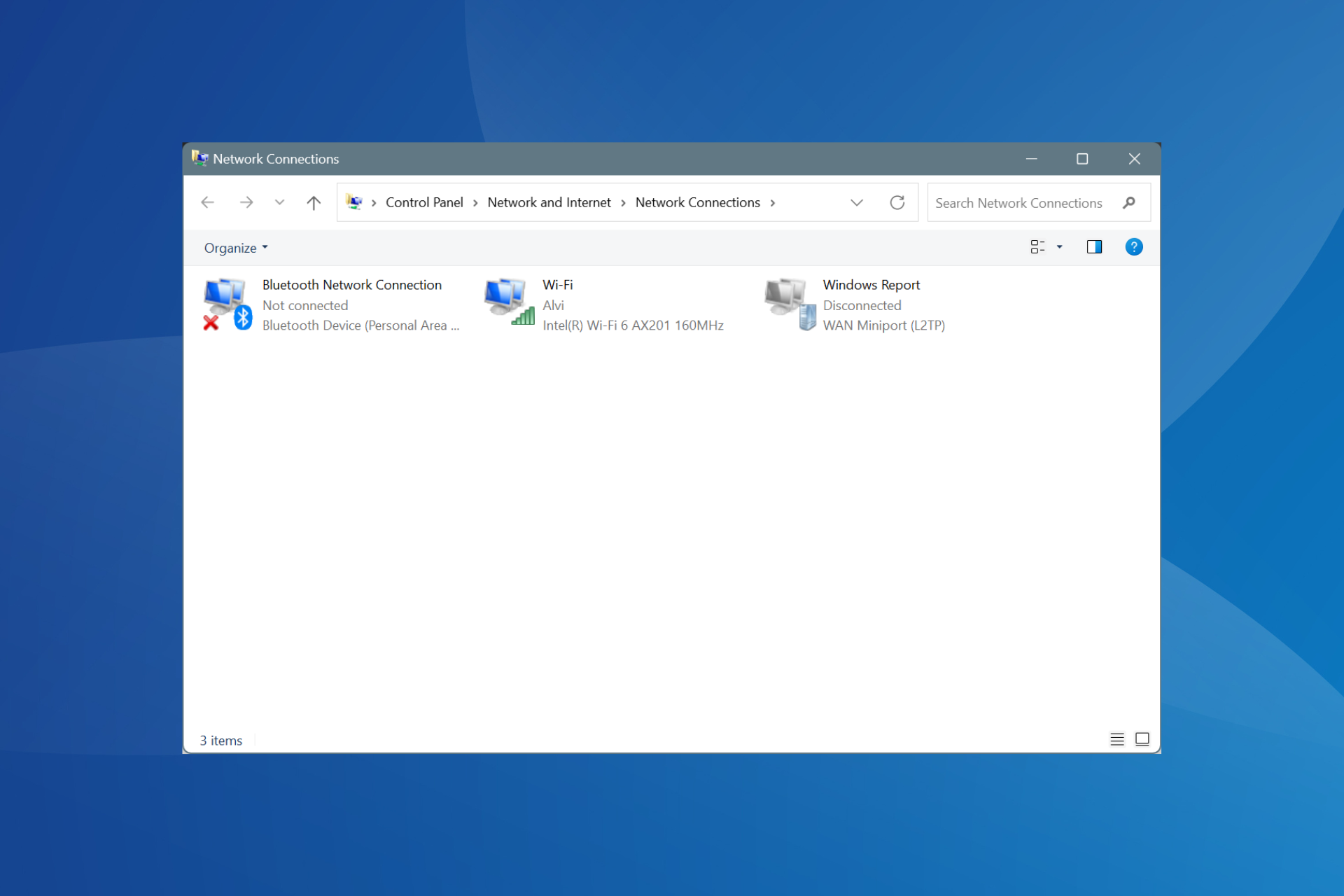The image size is (1344, 896).
Task: Maximize the Network Connections window
Action: [x=1082, y=159]
